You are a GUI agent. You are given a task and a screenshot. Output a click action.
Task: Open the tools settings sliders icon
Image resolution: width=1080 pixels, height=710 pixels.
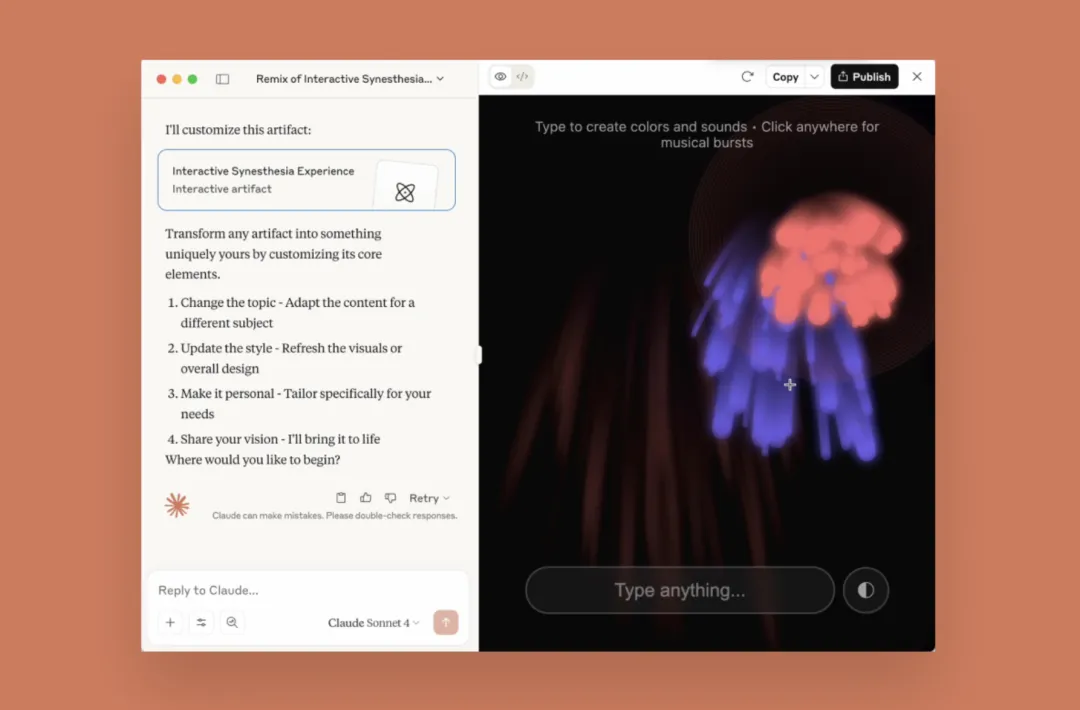[201, 623]
